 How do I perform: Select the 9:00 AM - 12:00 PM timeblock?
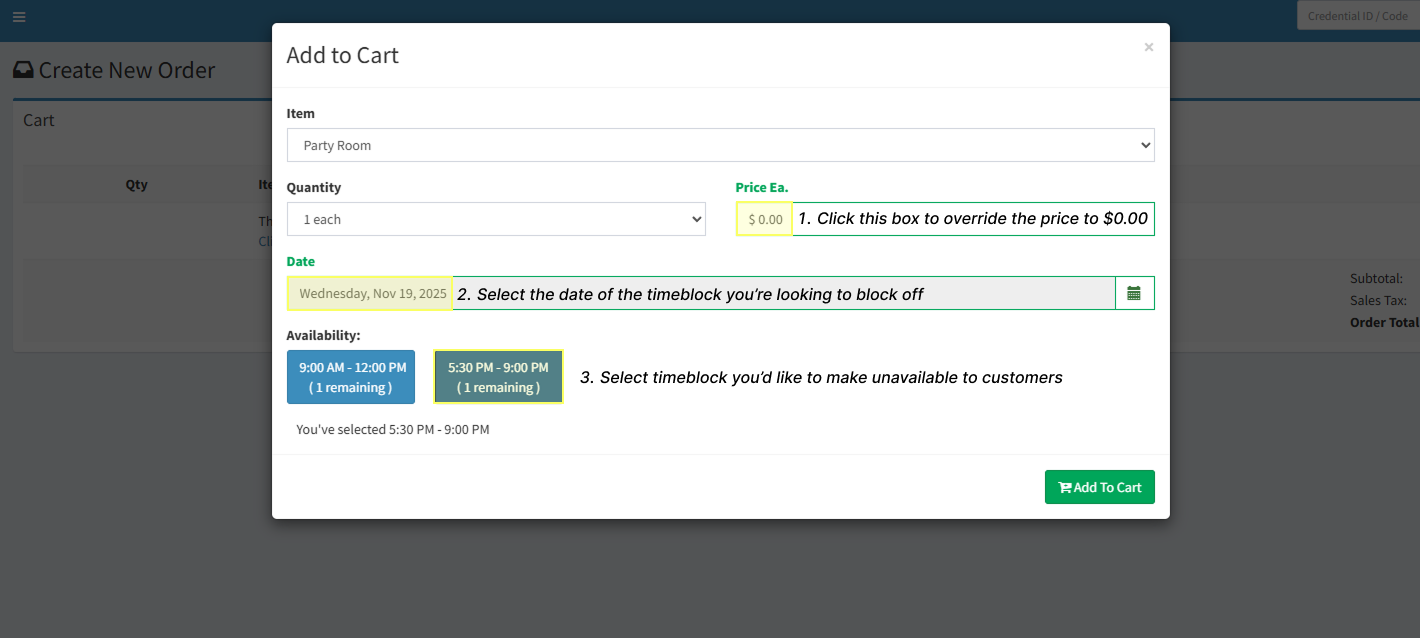(351, 377)
